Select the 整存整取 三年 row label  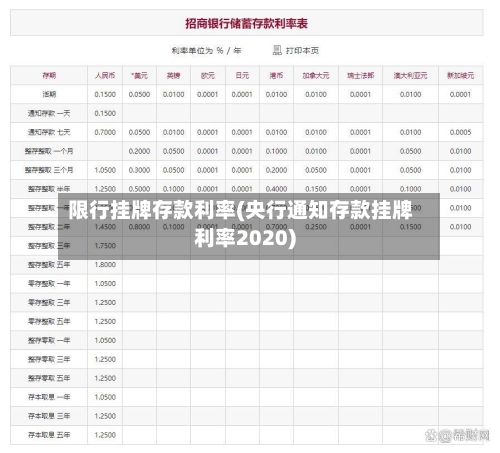49,246
